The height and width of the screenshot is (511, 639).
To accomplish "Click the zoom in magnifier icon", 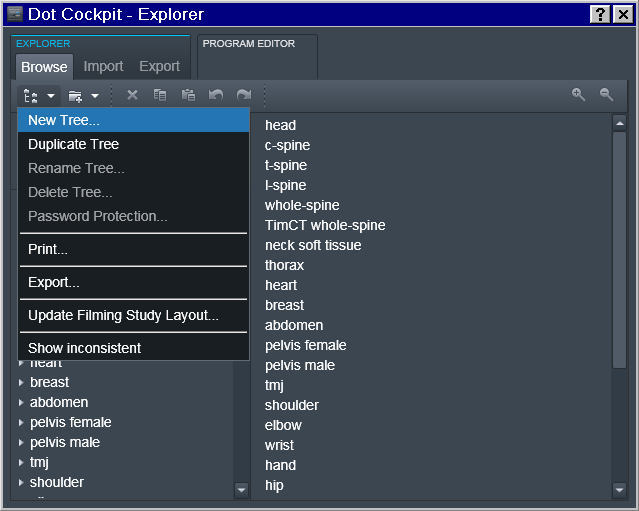I will point(578,95).
